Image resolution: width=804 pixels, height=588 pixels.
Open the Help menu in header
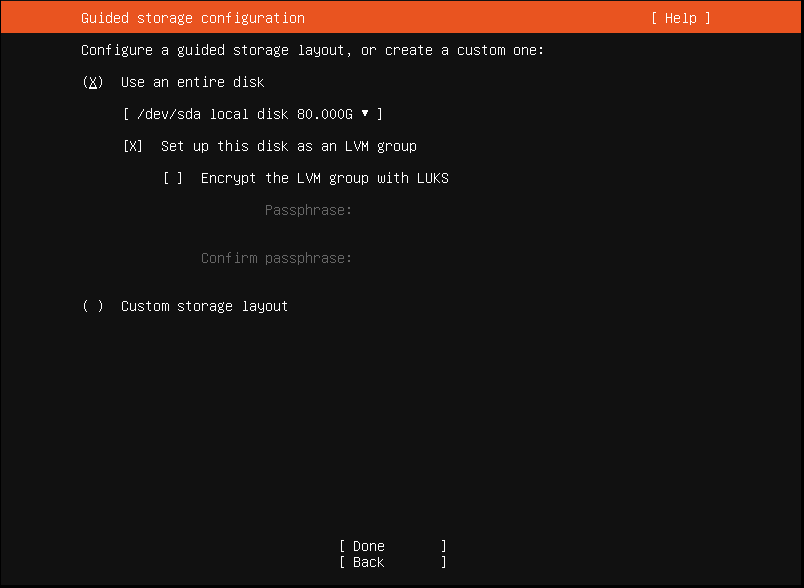click(x=680, y=18)
